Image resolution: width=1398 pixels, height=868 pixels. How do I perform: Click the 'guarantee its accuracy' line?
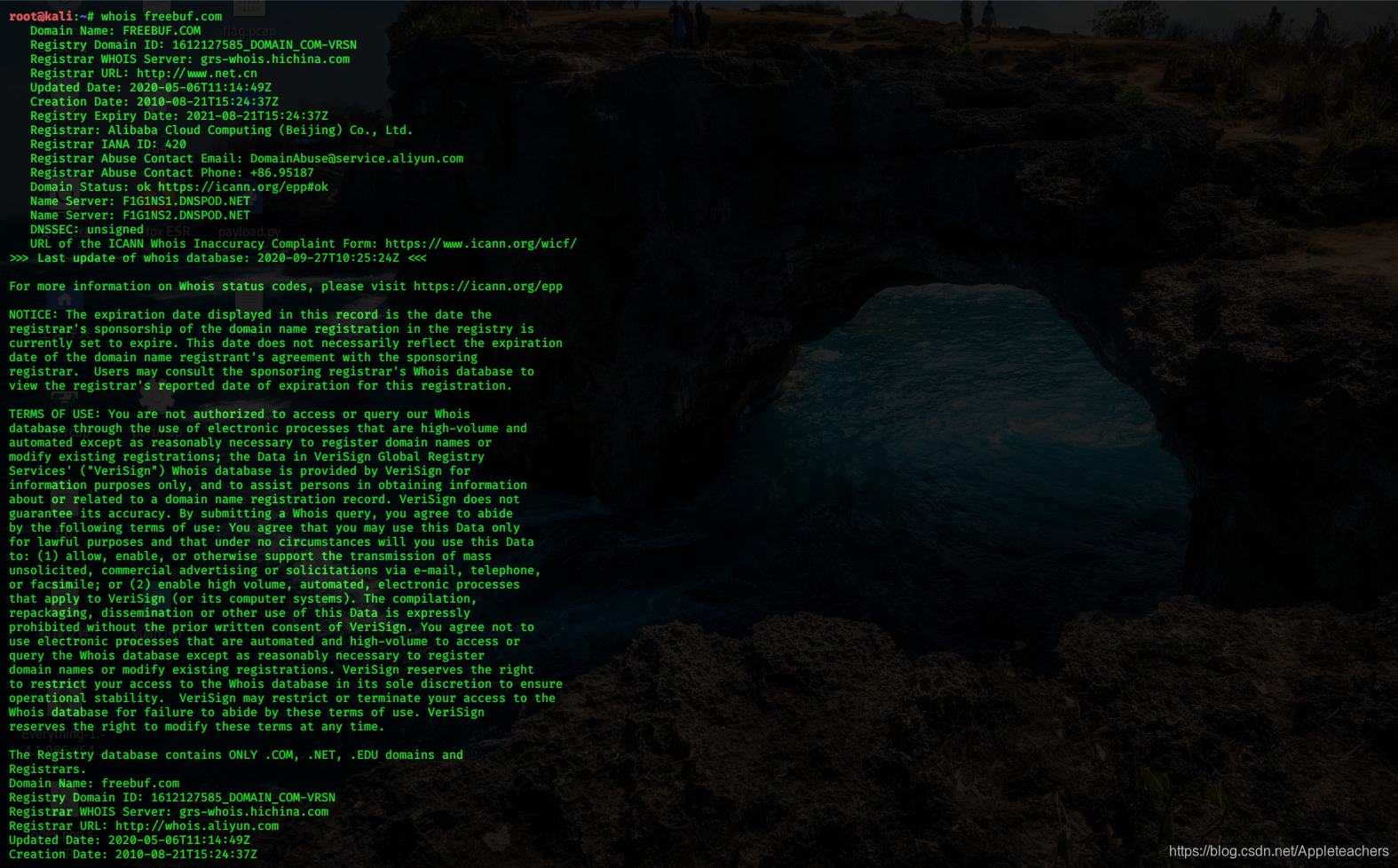coord(261,513)
